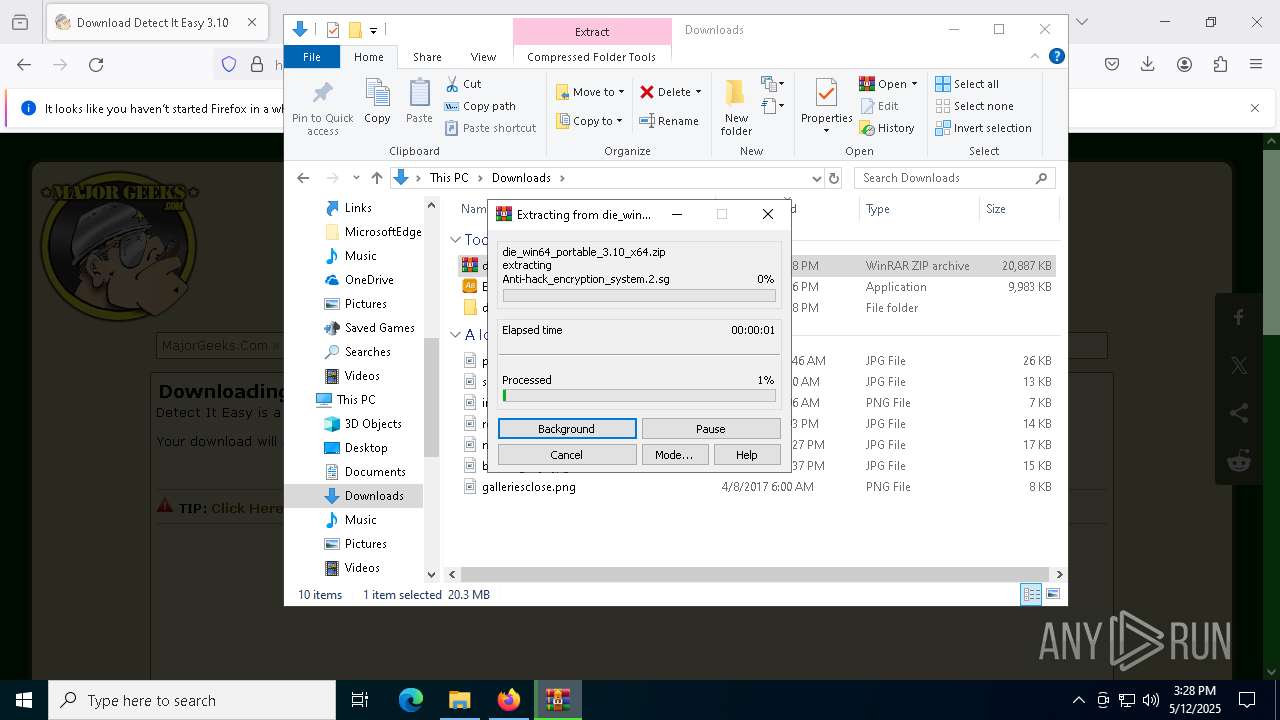Expand Move to dropdown
The height and width of the screenshot is (720, 1280).
(x=621, y=92)
